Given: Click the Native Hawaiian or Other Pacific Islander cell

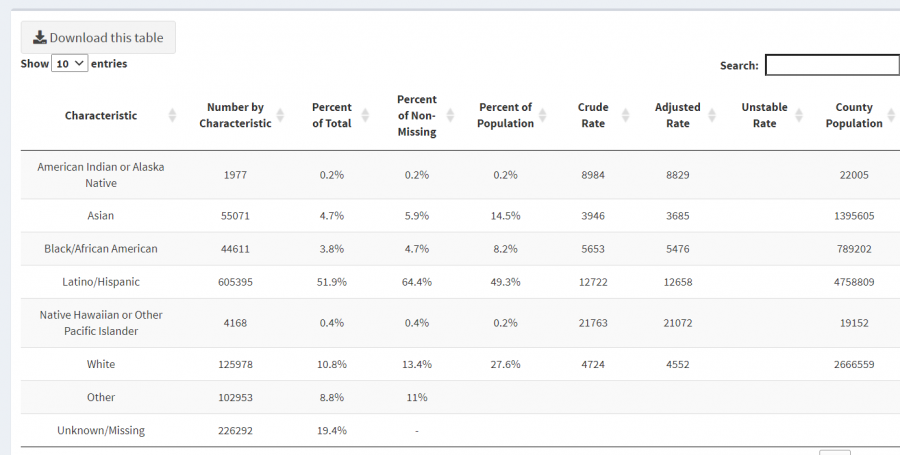Looking at the screenshot, I should click(x=101, y=323).
